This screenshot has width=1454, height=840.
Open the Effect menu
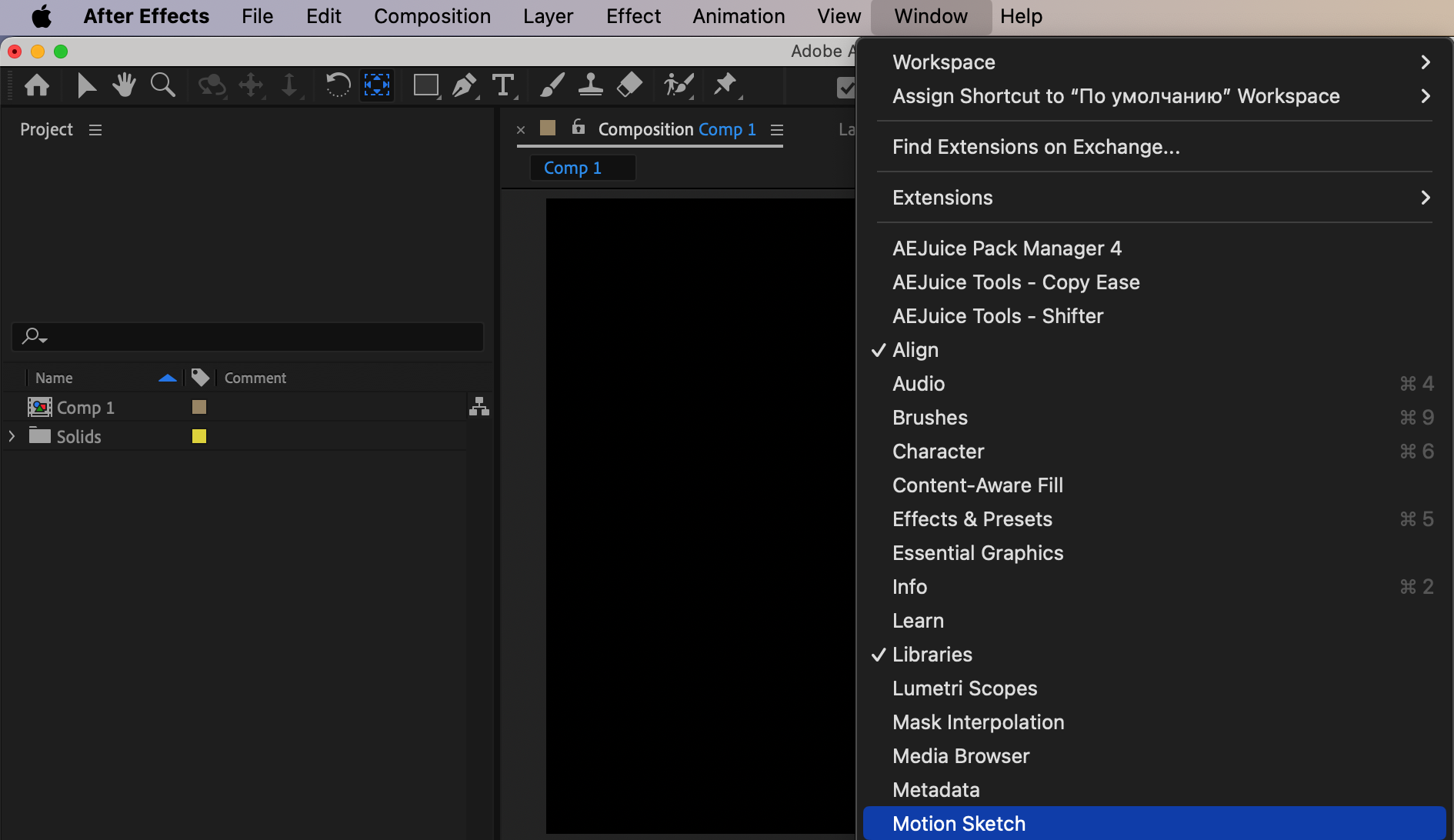click(633, 16)
